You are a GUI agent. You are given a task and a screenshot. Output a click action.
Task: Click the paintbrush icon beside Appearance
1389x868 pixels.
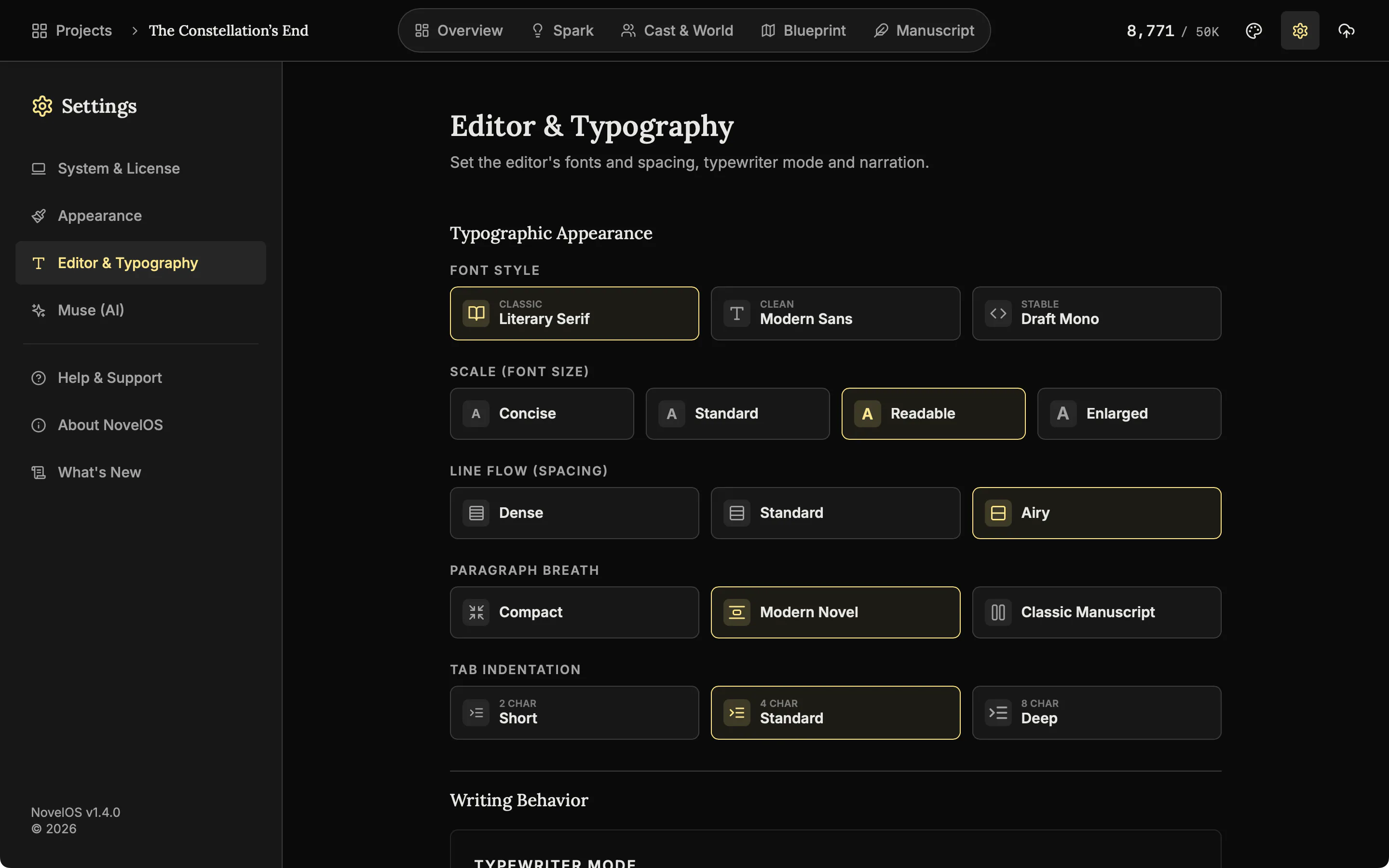pos(39,216)
